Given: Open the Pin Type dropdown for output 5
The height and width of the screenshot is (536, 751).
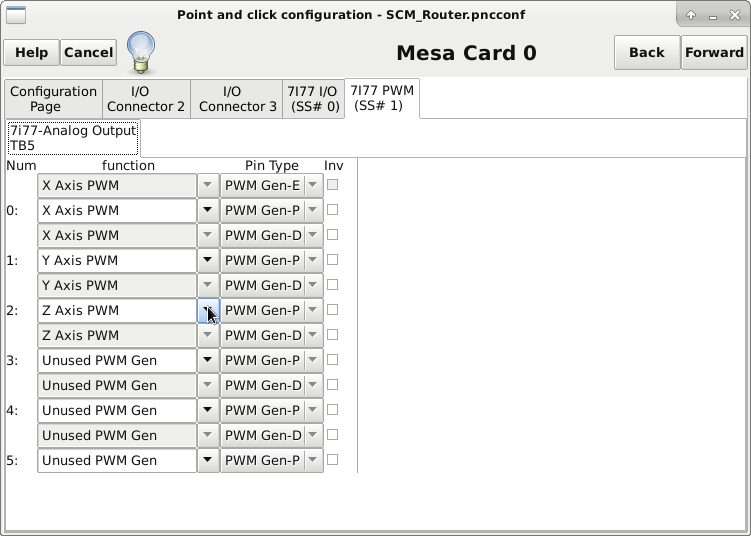Looking at the screenshot, I should (x=313, y=461).
